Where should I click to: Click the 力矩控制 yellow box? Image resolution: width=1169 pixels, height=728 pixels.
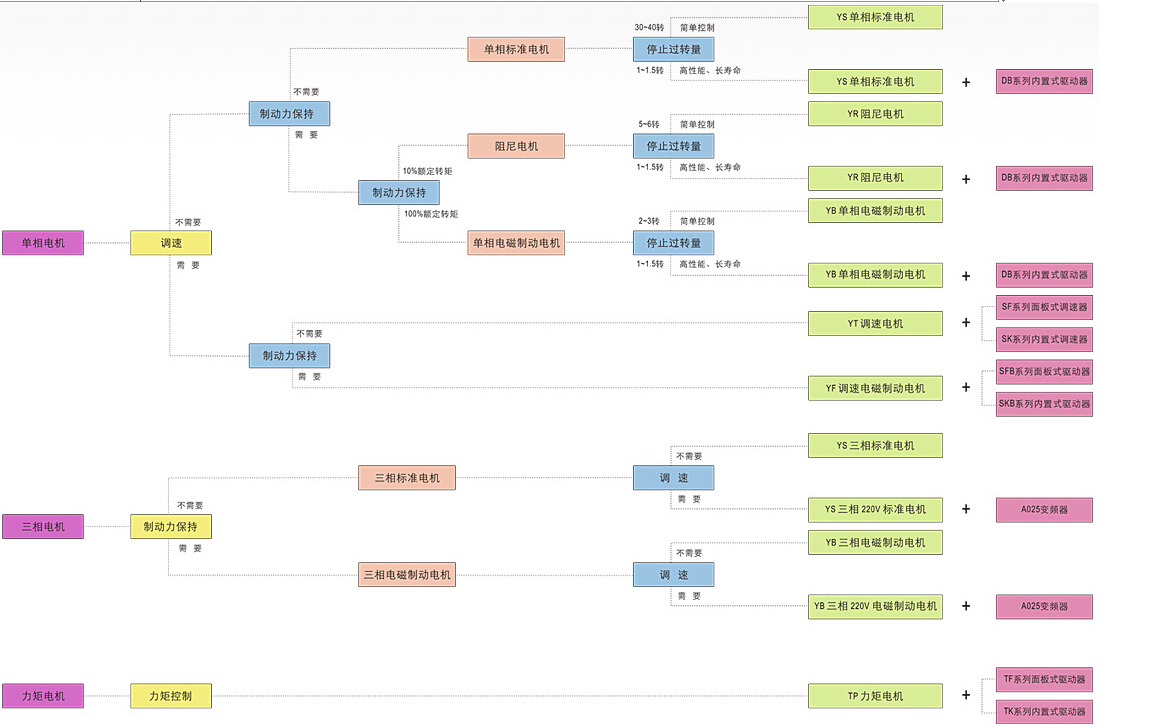[x=171, y=695]
